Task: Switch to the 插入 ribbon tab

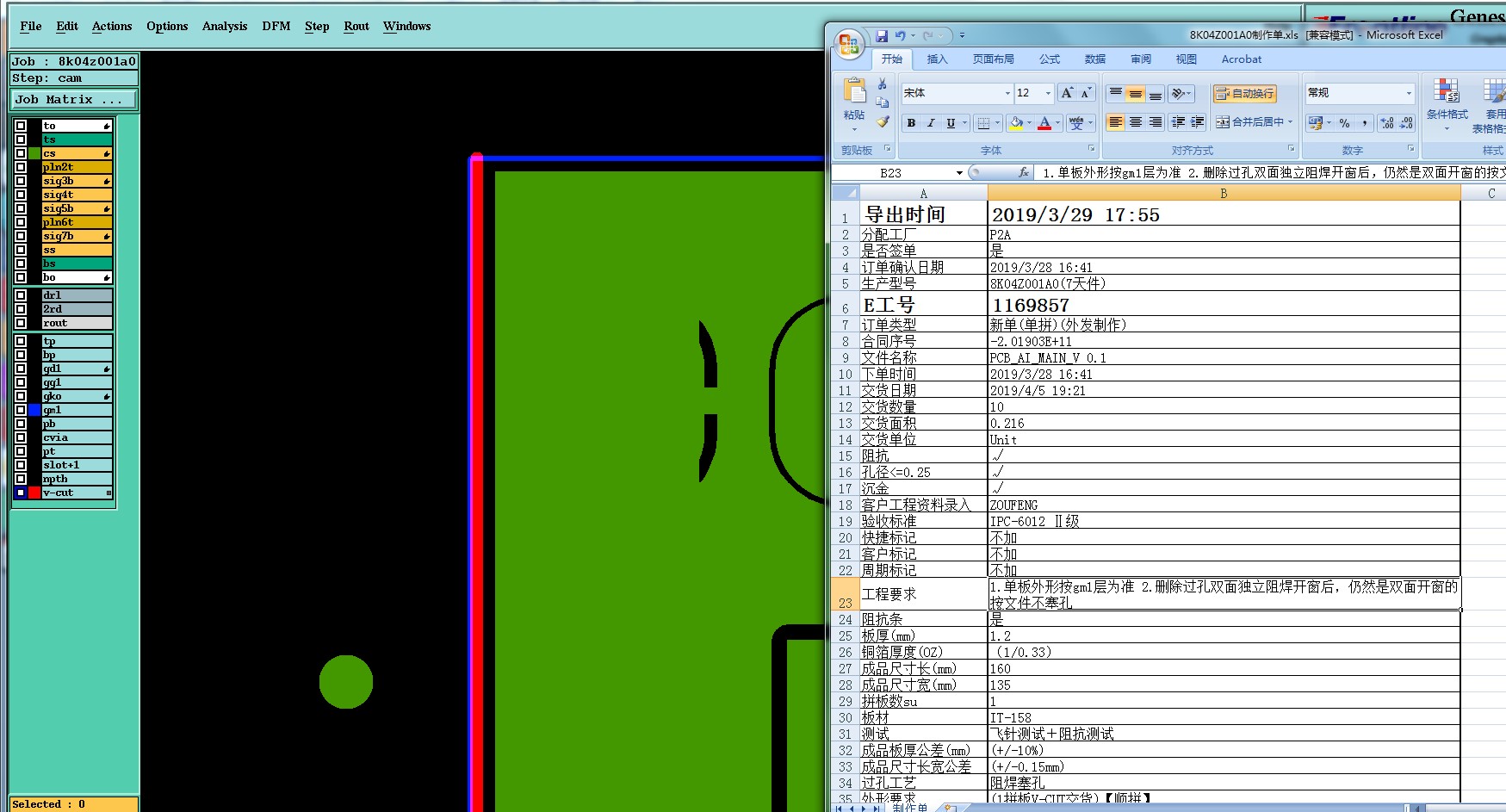Action: click(x=937, y=59)
